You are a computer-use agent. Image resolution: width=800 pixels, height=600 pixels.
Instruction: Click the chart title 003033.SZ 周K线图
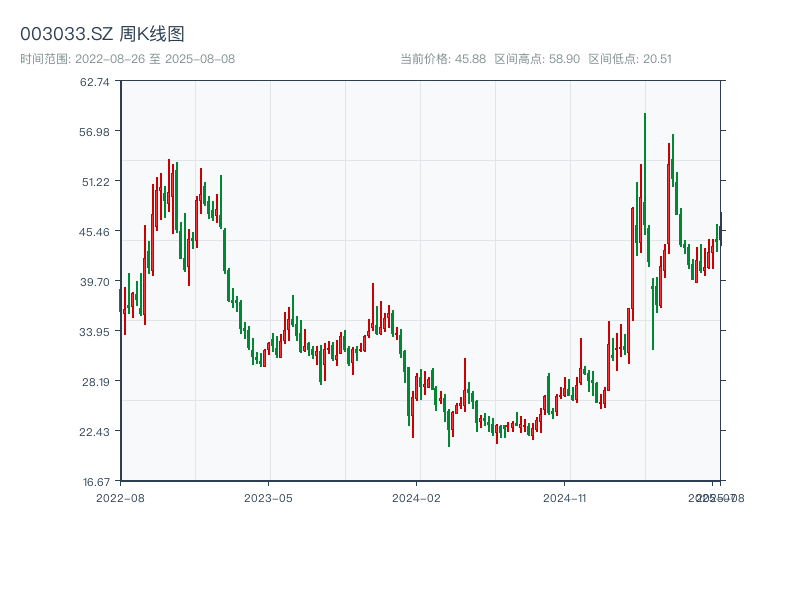click(x=102, y=34)
